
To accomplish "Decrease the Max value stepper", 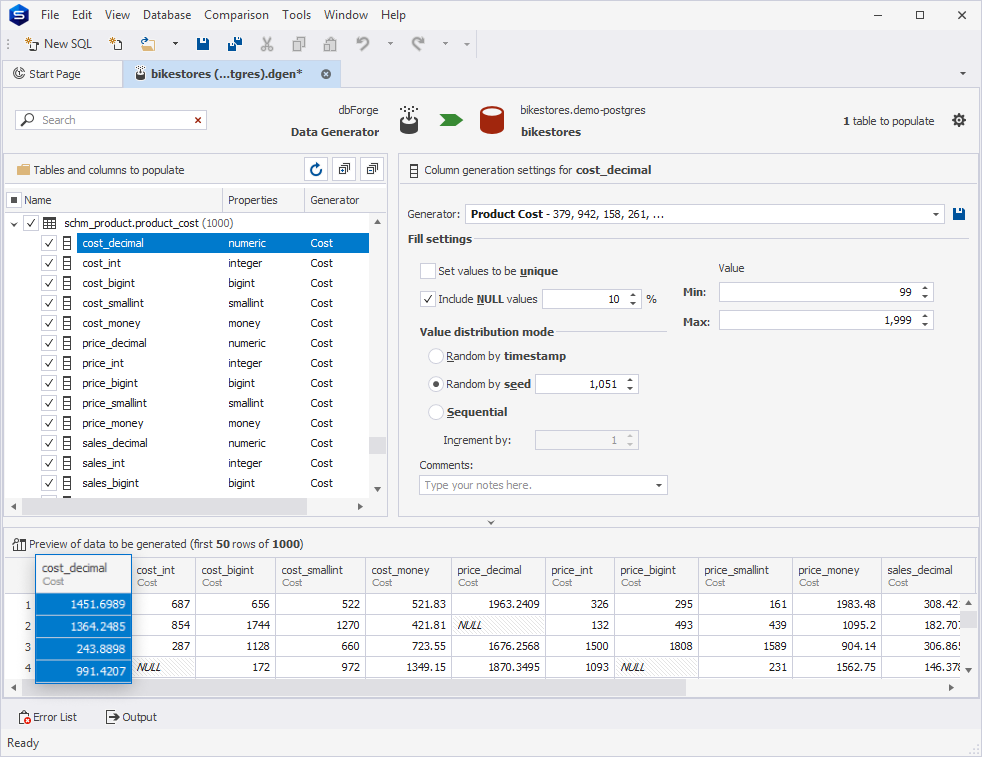I will tap(925, 324).
